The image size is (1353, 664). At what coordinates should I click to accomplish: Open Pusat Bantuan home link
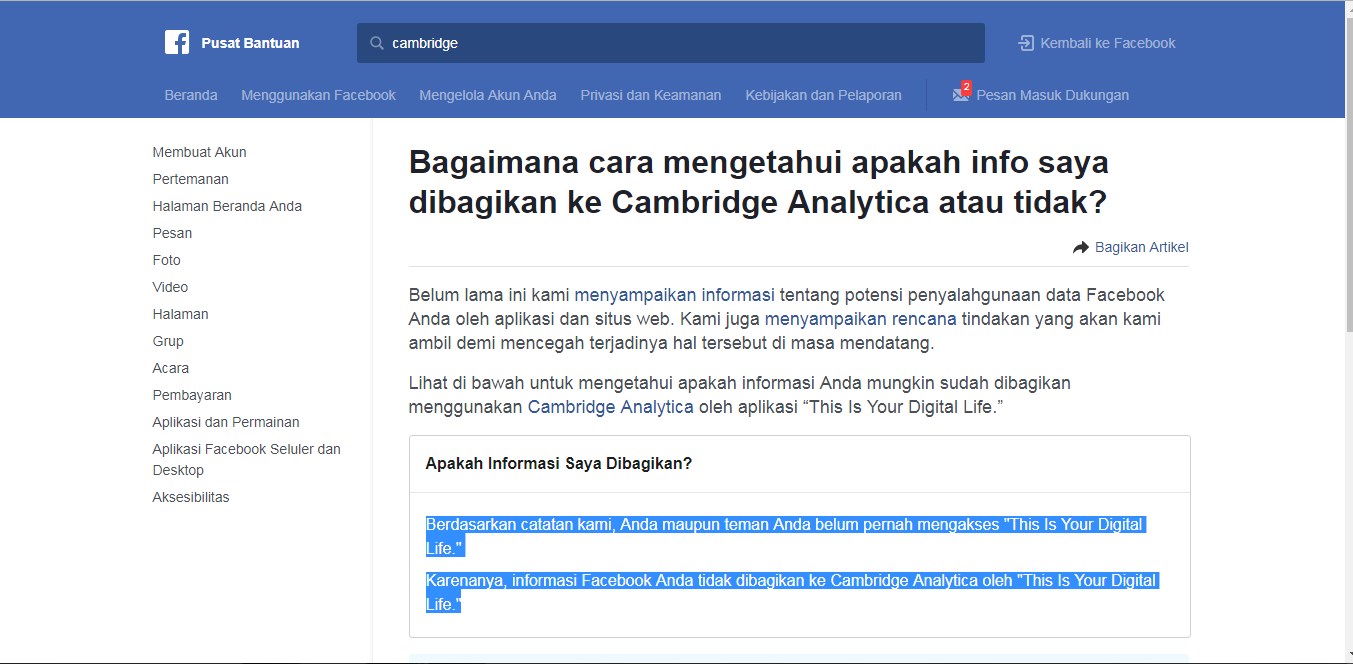point(250,43)
